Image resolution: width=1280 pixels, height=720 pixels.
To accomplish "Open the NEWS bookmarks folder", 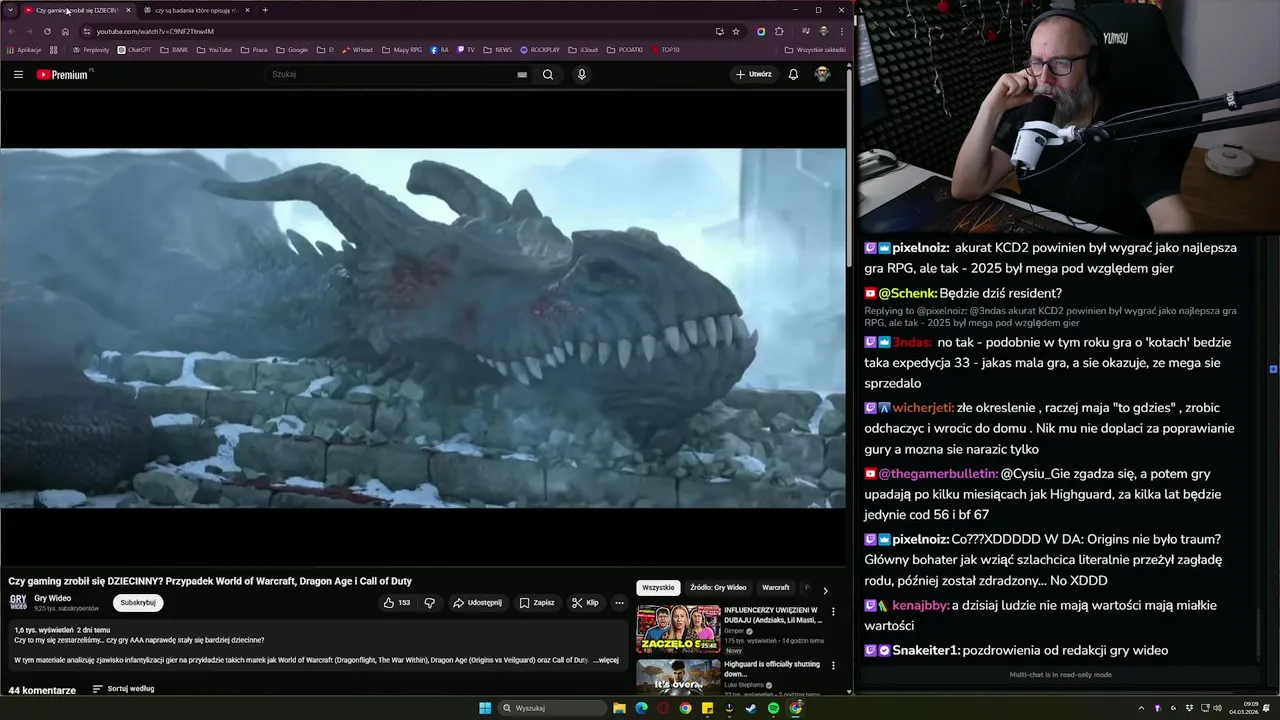I will pos(498,50).
